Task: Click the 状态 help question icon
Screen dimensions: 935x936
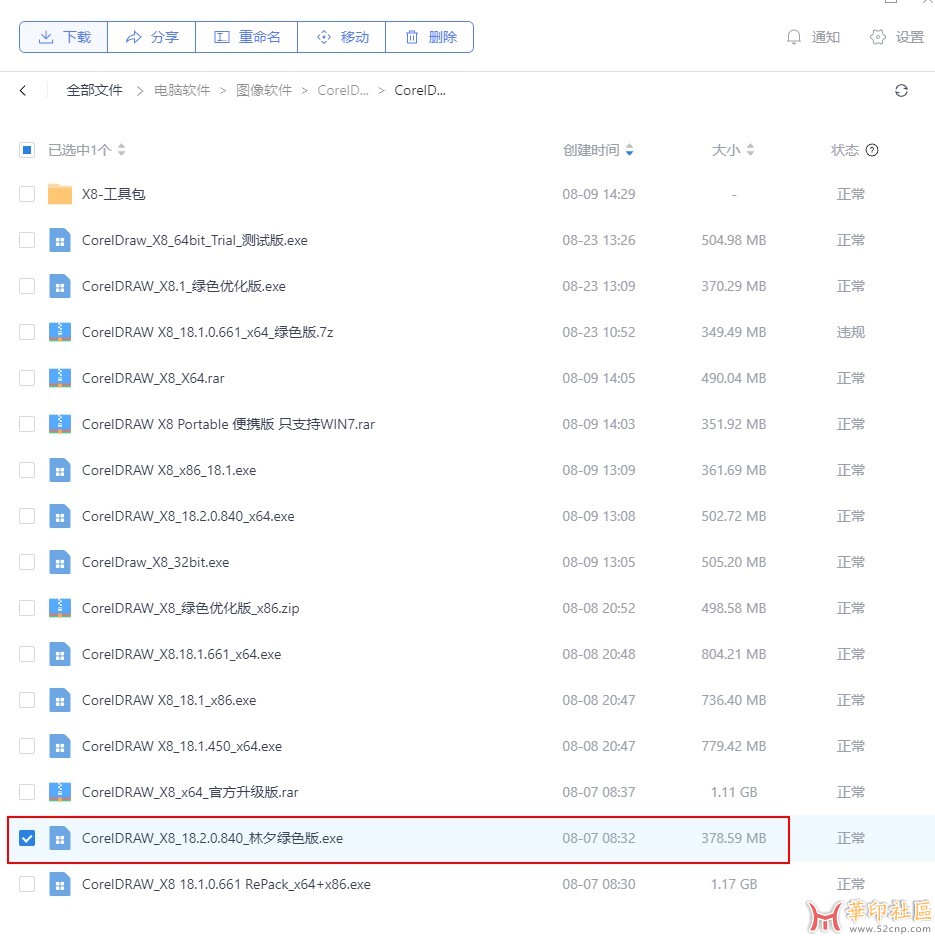Action: (872, 150)
